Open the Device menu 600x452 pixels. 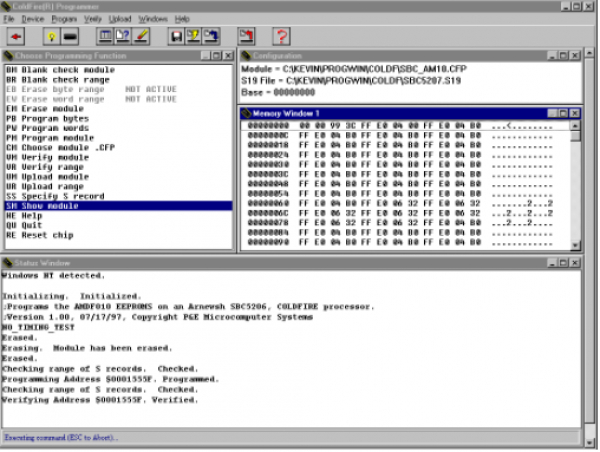click(33, 19)
